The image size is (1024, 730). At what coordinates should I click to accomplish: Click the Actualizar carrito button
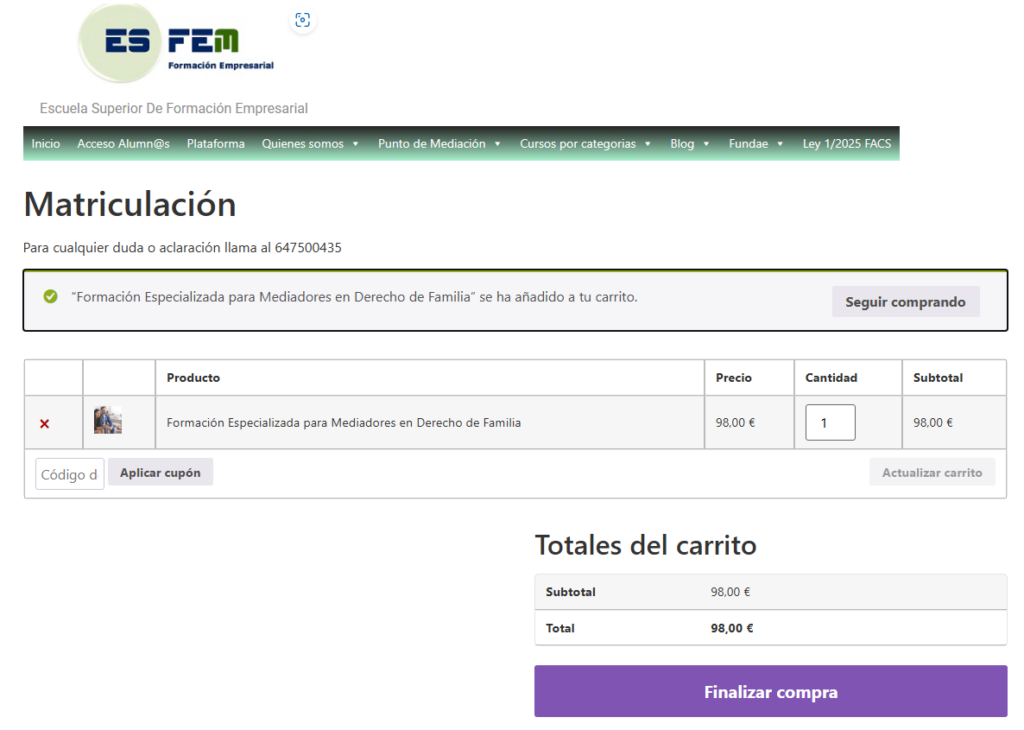932,473
